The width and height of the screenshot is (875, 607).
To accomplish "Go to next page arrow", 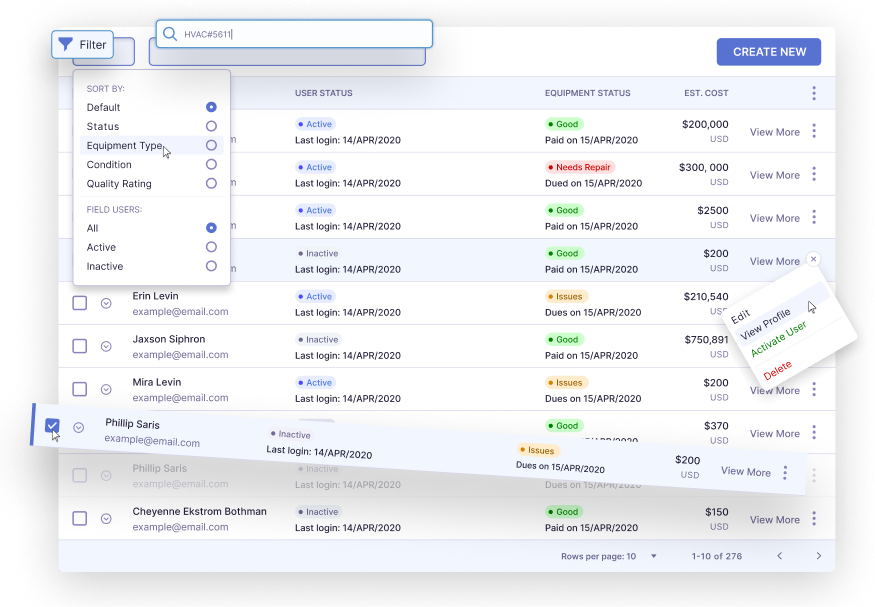I will click(x=818, y=556).
